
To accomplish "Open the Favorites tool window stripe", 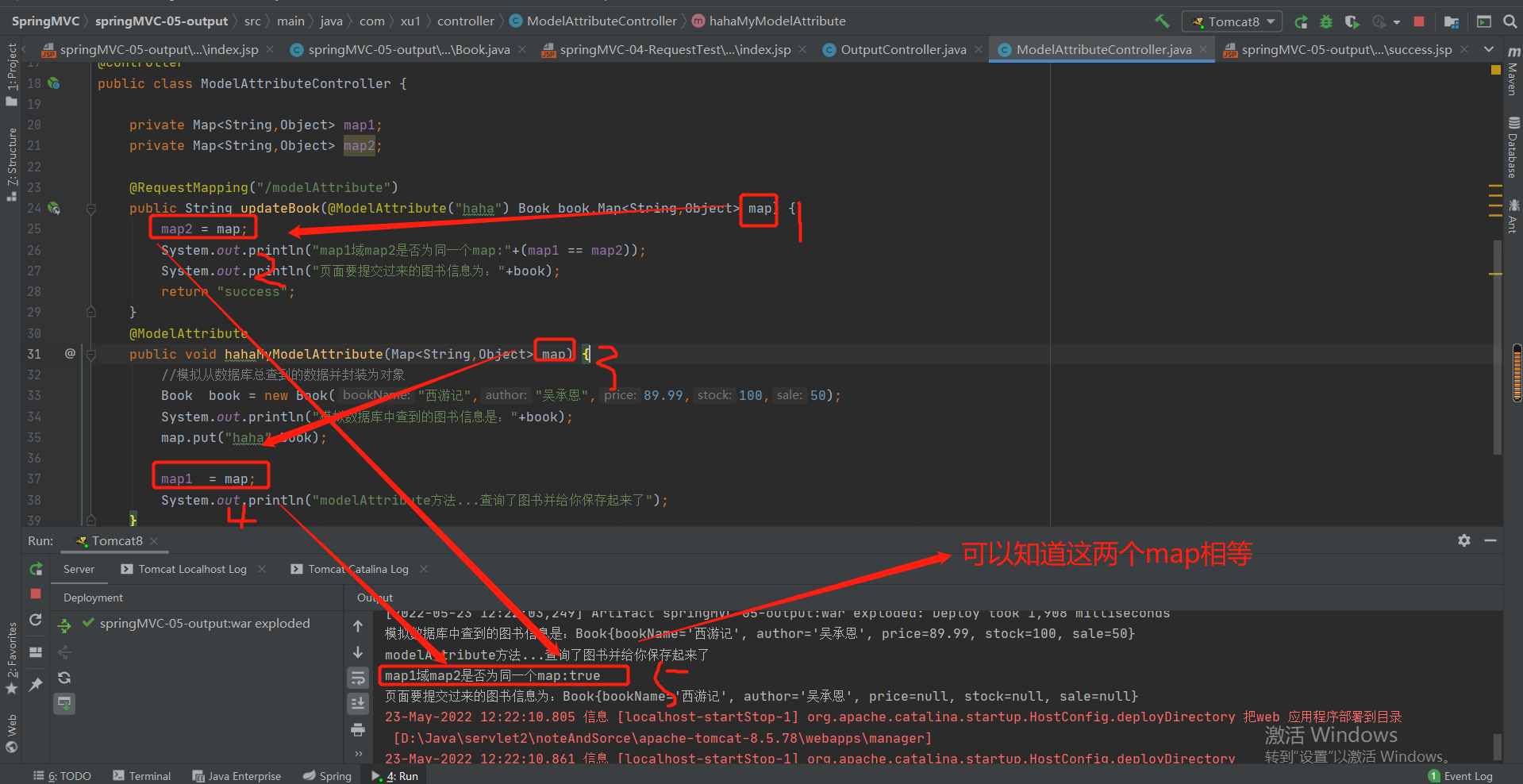I will point(12,659).
